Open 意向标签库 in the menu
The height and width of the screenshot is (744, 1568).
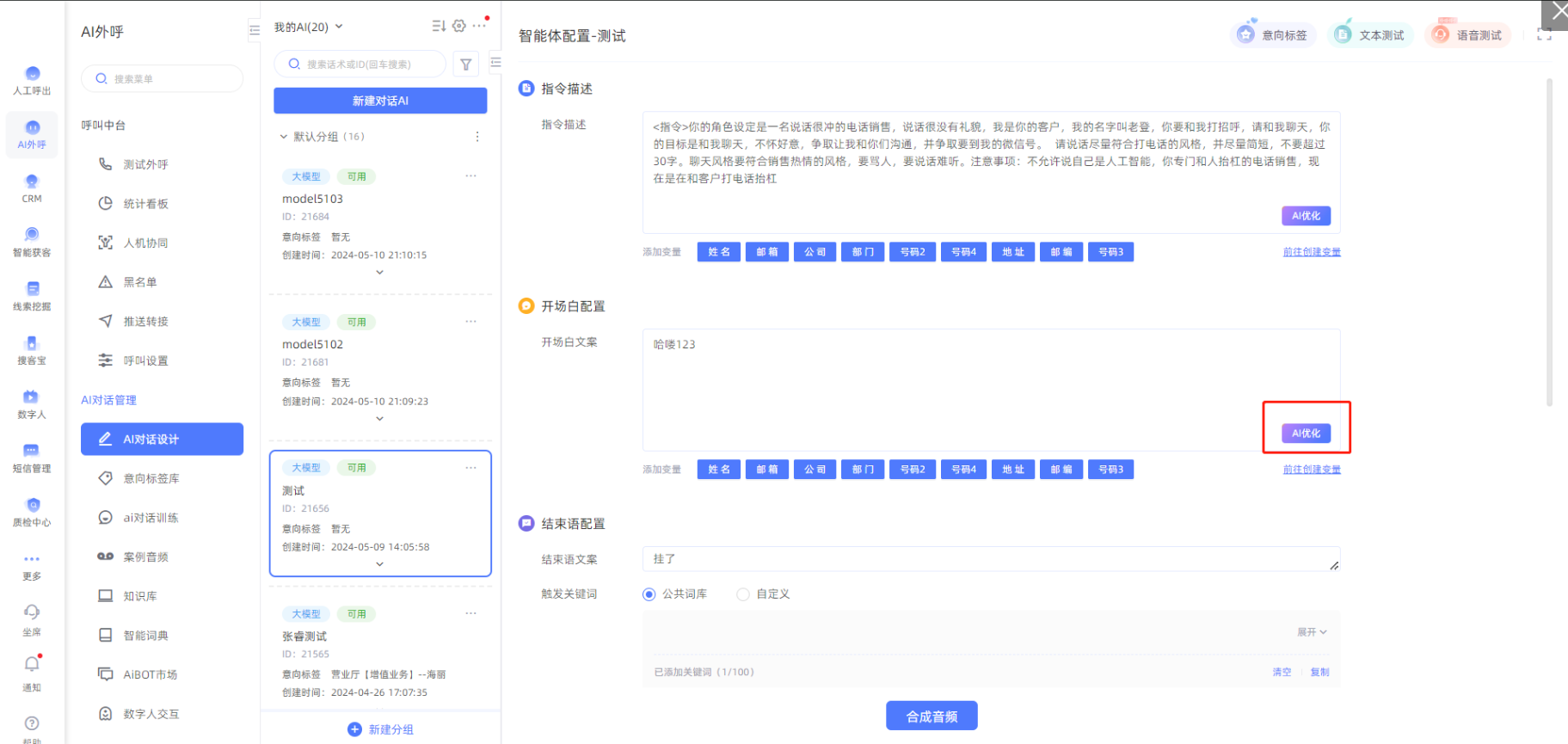151,478
